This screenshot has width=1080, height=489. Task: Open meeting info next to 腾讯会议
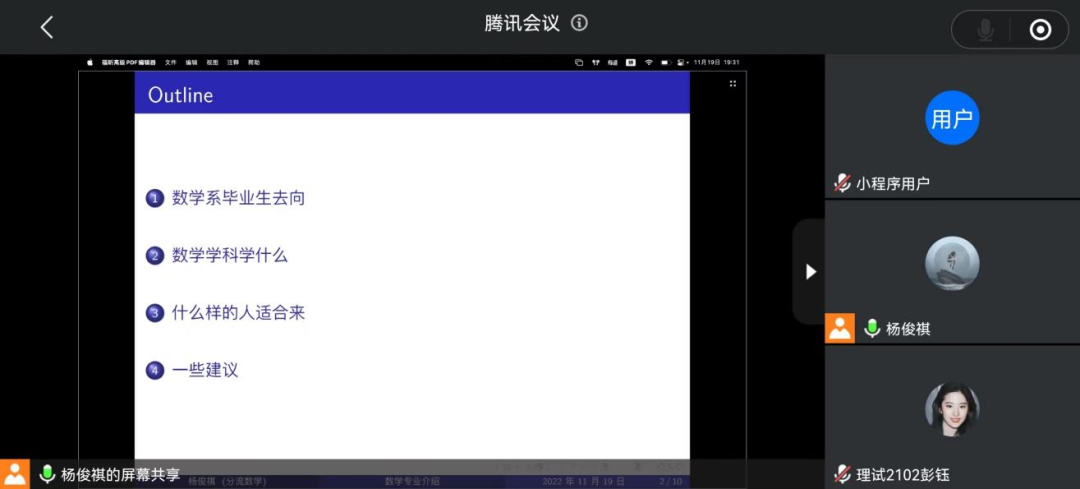(579, 23)
